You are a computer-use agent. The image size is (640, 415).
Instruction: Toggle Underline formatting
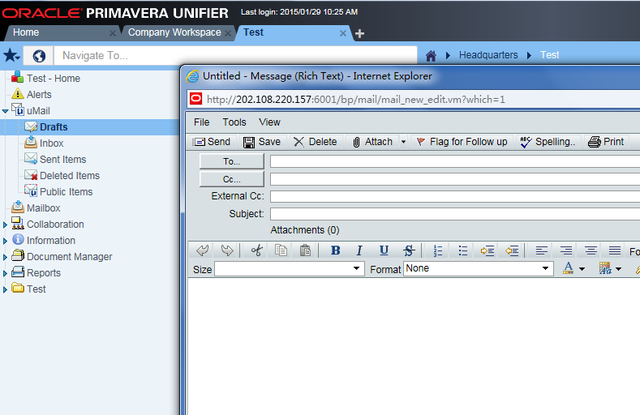[x=384, y=250]
